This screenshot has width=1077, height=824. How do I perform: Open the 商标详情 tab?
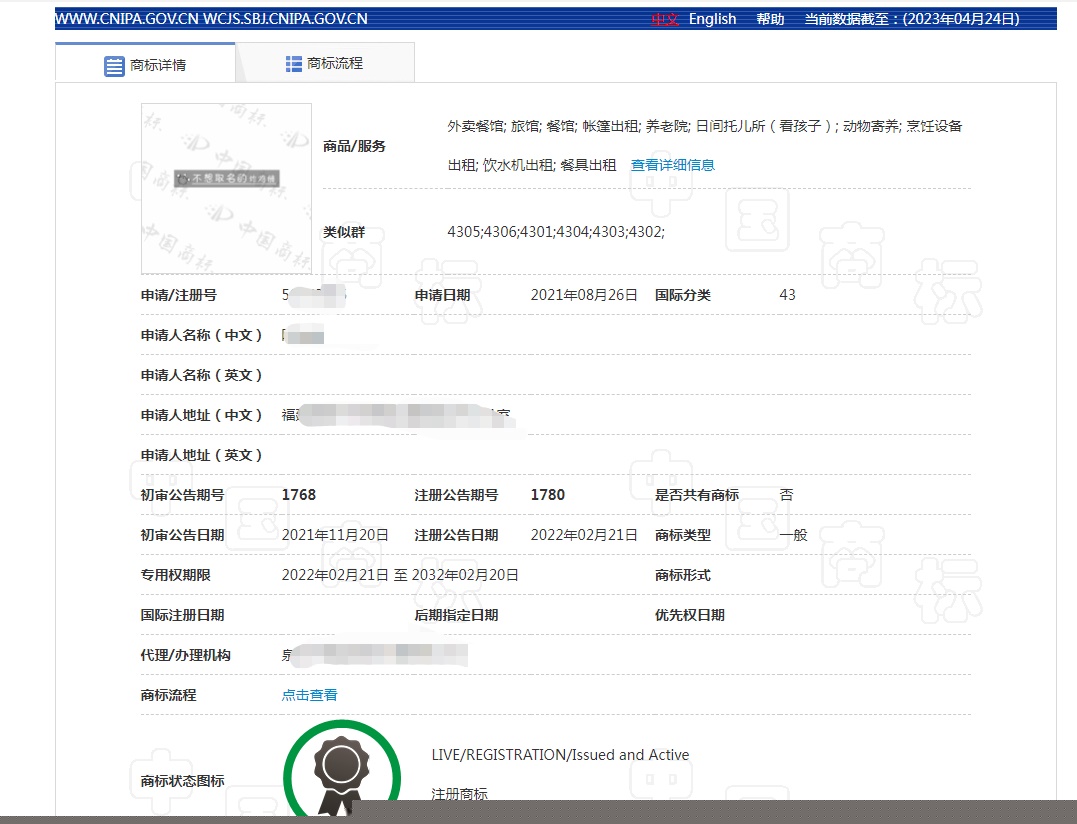tap(145, 64)
